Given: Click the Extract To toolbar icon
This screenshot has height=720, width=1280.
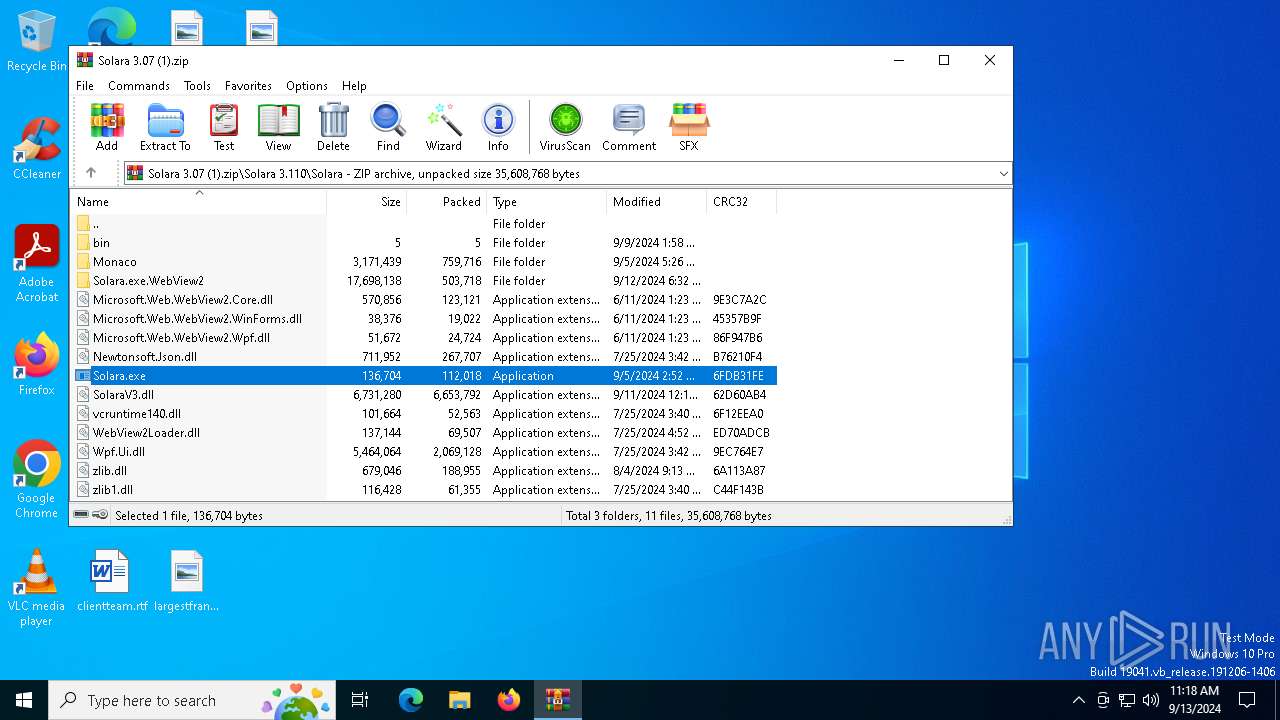Looking at the screenshot, I should (x=165, y=127).
